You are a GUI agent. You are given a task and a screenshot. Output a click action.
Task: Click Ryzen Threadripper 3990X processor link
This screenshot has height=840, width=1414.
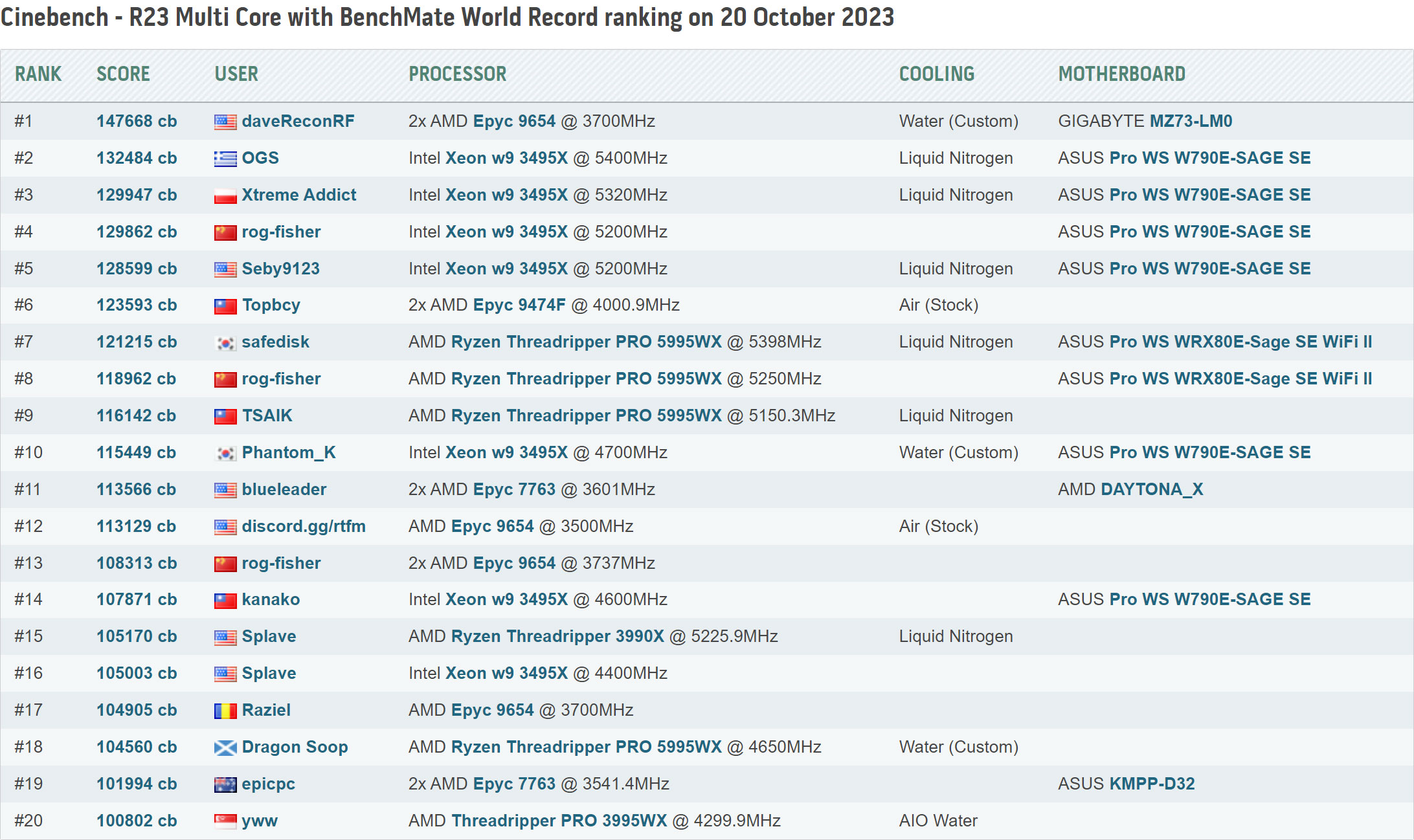(x=557, y=636)
